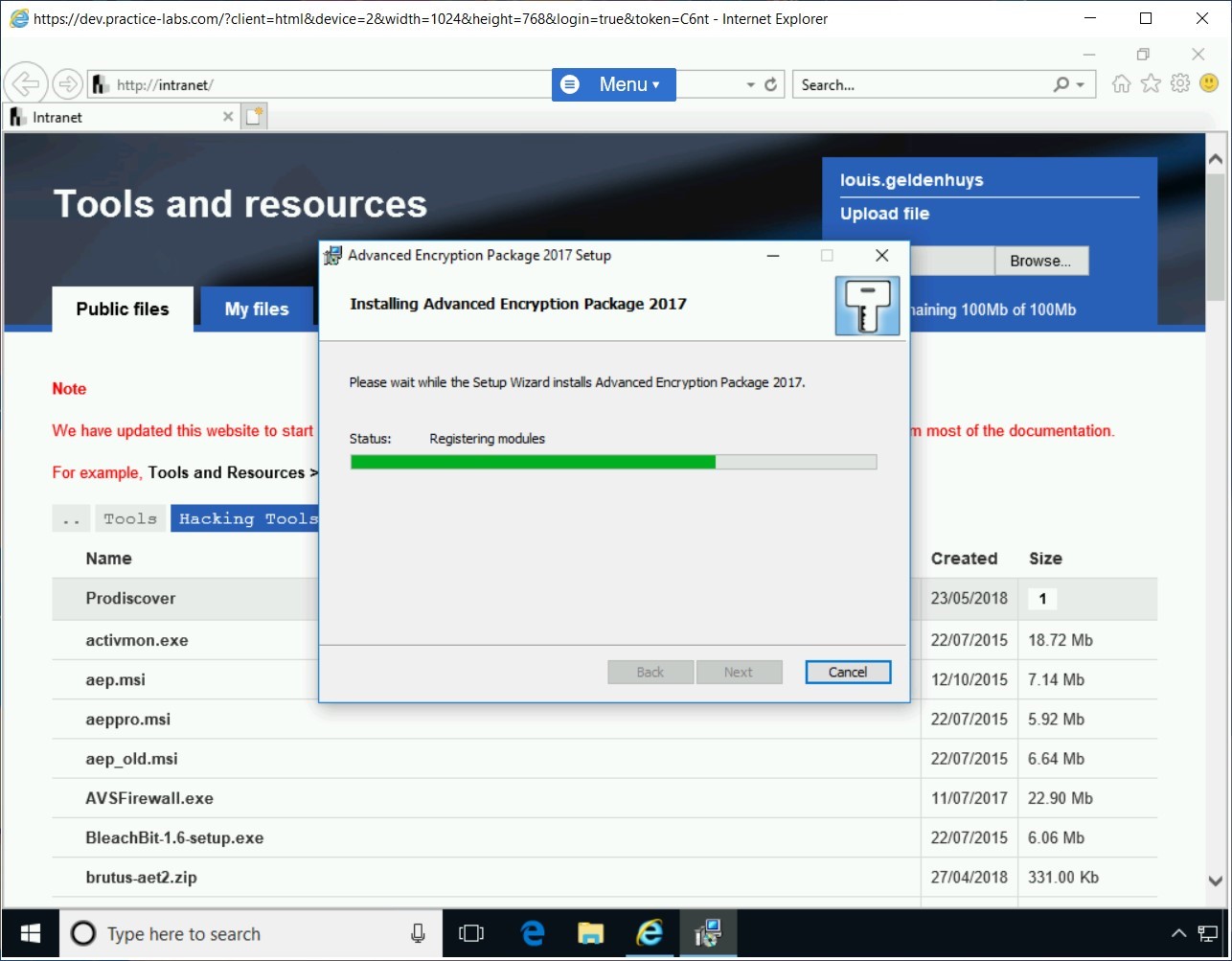Switch to the My files tab

tap(257, 309)
